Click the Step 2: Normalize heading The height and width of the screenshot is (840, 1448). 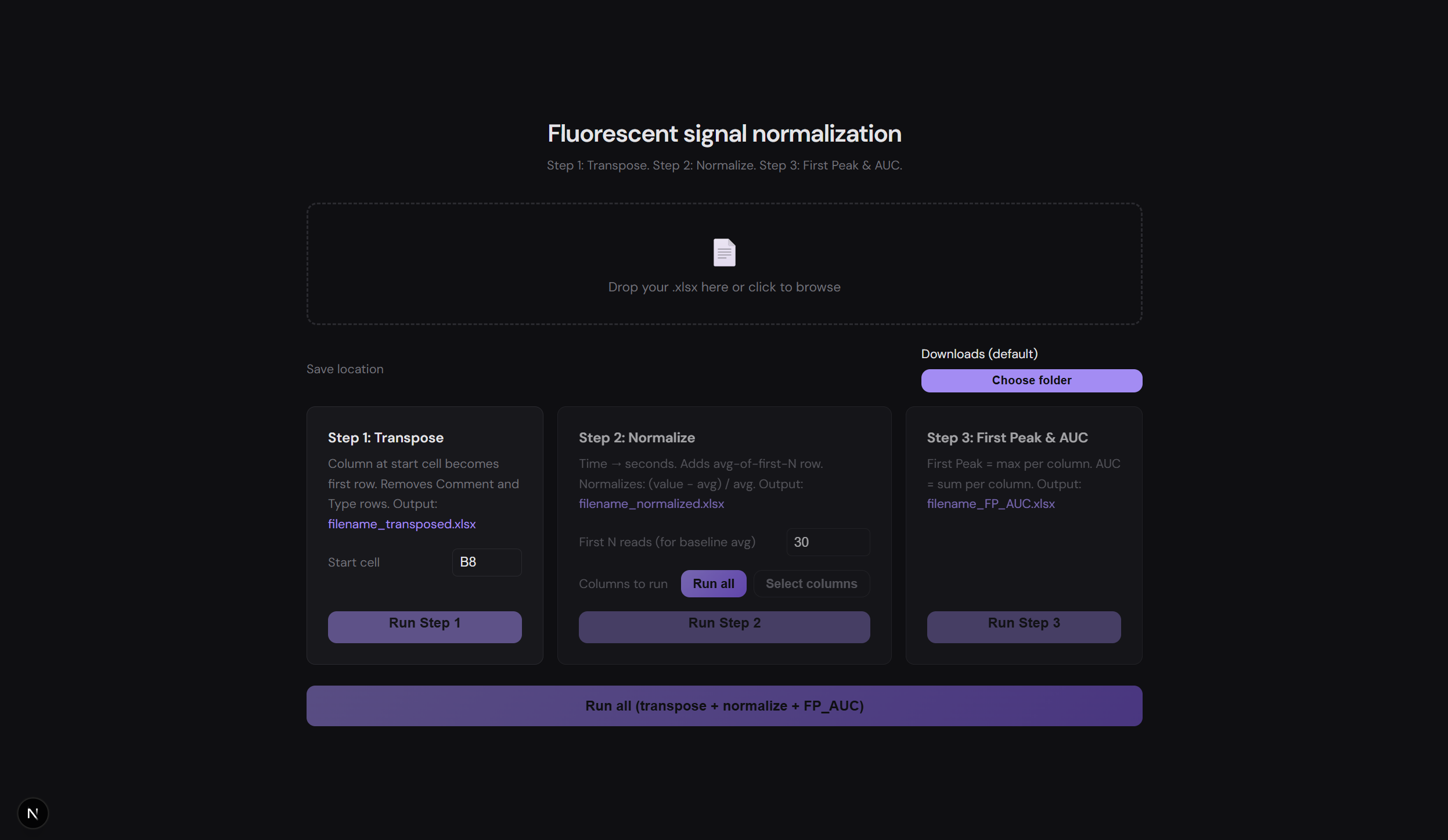636,438
